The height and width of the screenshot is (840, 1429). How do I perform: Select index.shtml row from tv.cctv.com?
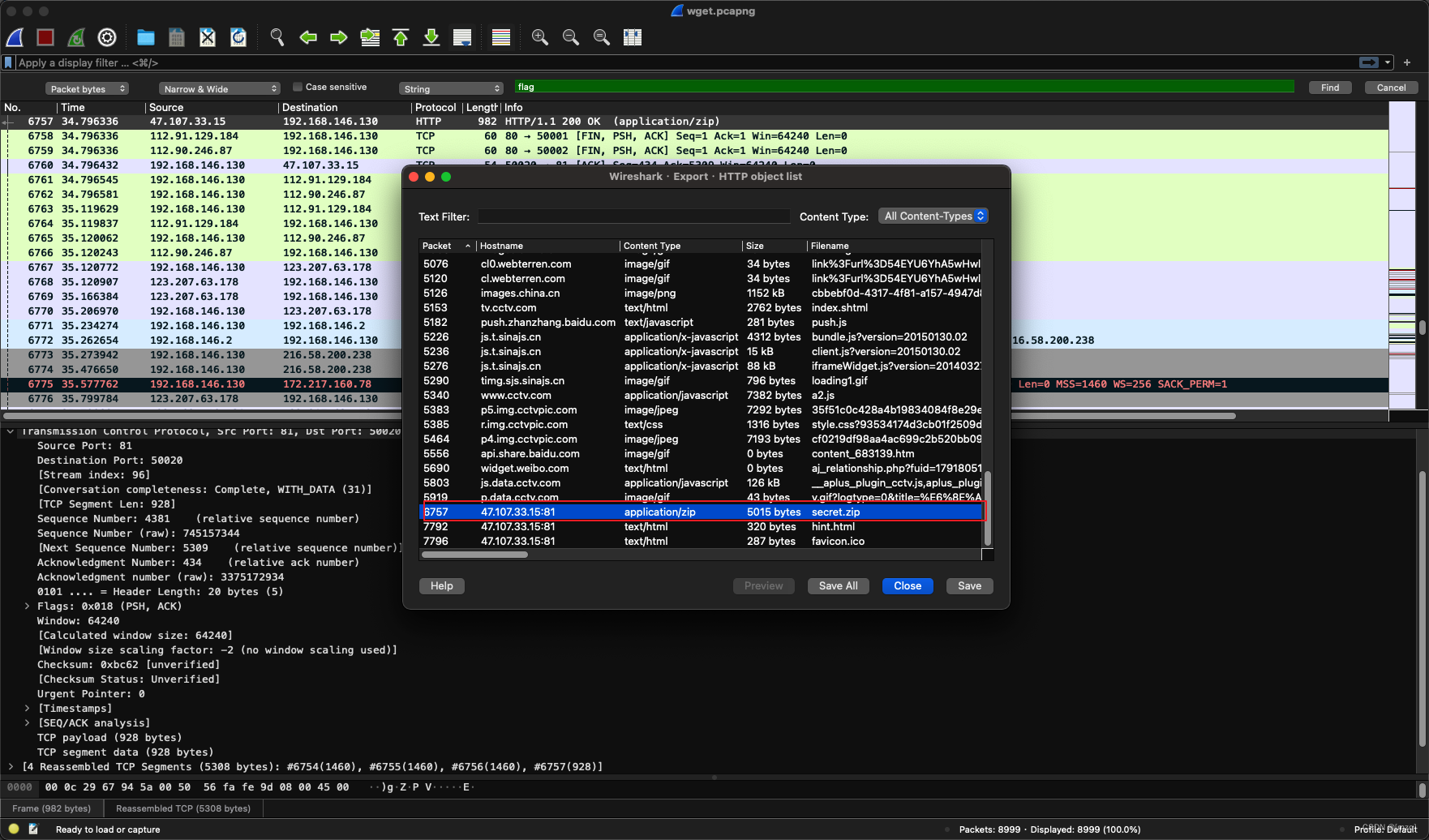(x=702, y=307)
